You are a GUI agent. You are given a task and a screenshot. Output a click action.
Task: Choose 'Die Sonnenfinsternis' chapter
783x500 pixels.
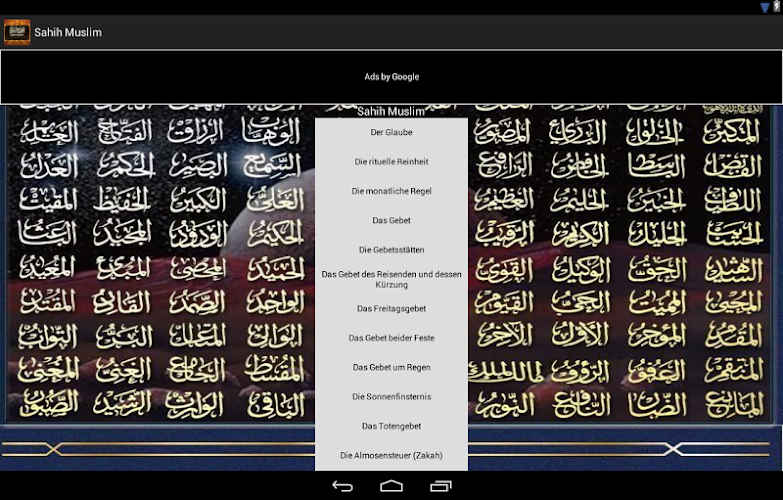[x=392, y=397]
